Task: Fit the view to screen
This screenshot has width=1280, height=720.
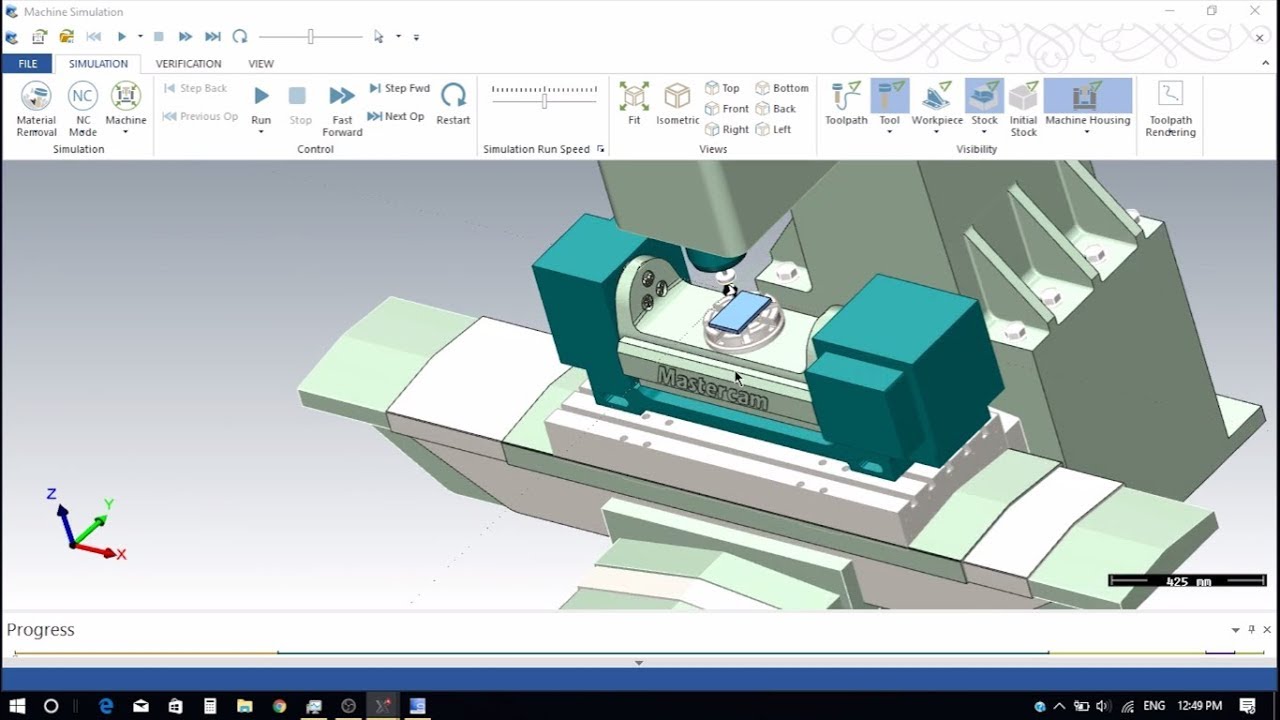Action: (x=634, y=104)
